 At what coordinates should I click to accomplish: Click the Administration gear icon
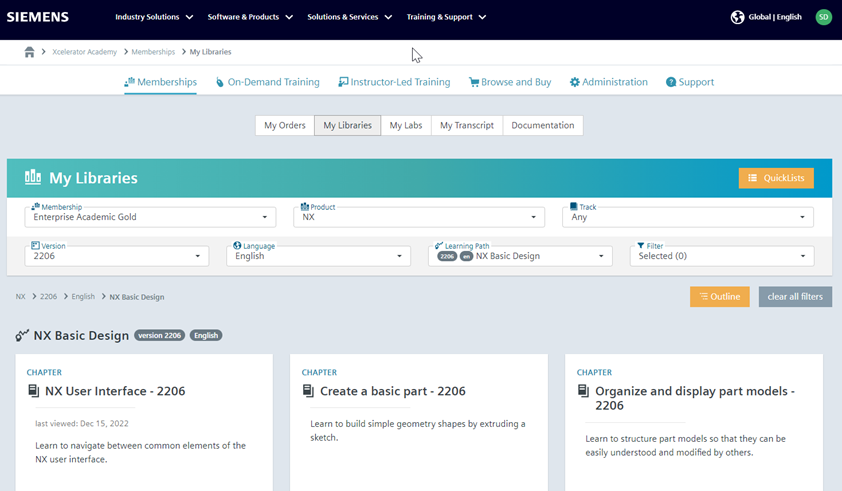(575, 82)
